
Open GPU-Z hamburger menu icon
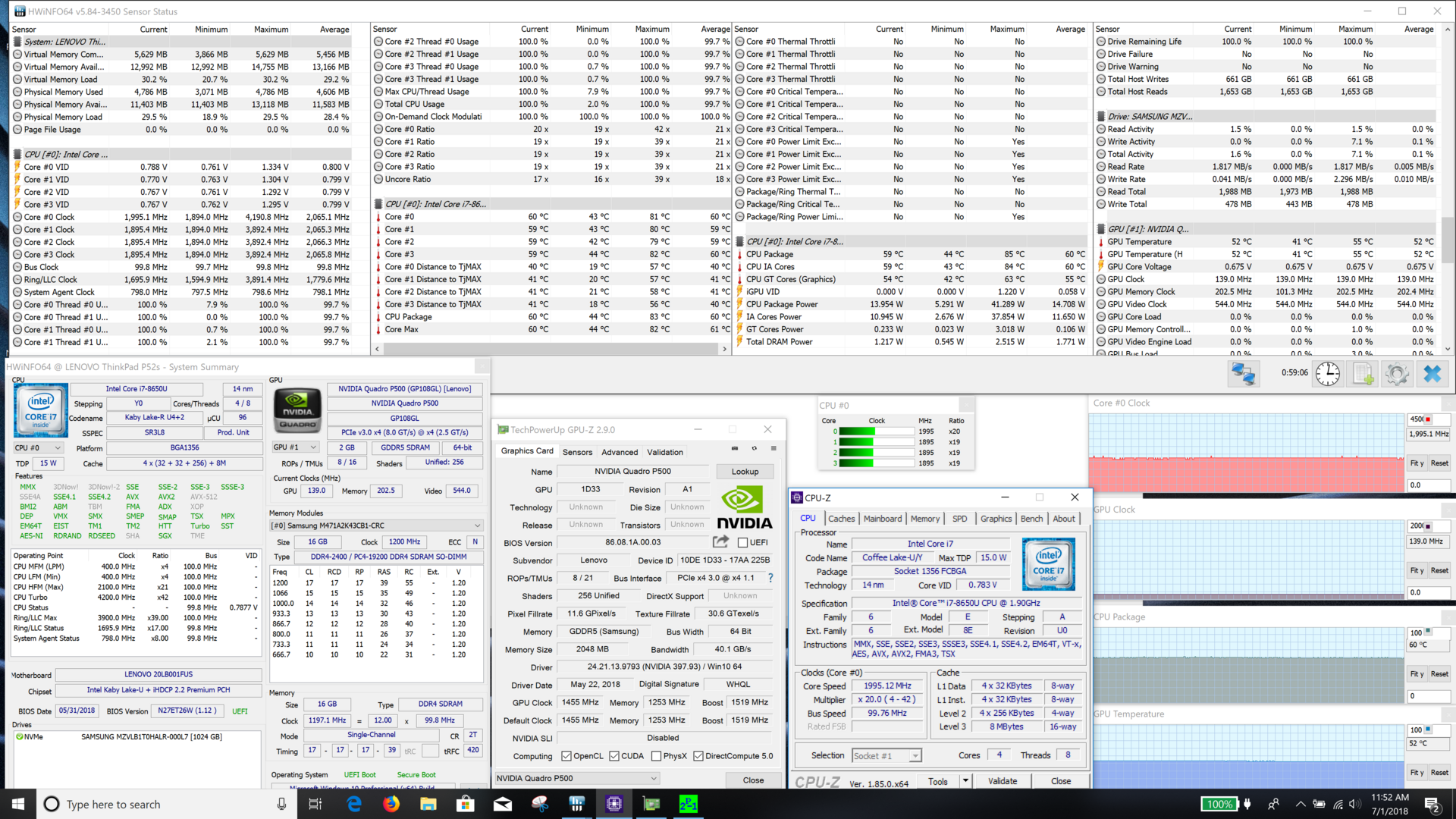point(773,448)
